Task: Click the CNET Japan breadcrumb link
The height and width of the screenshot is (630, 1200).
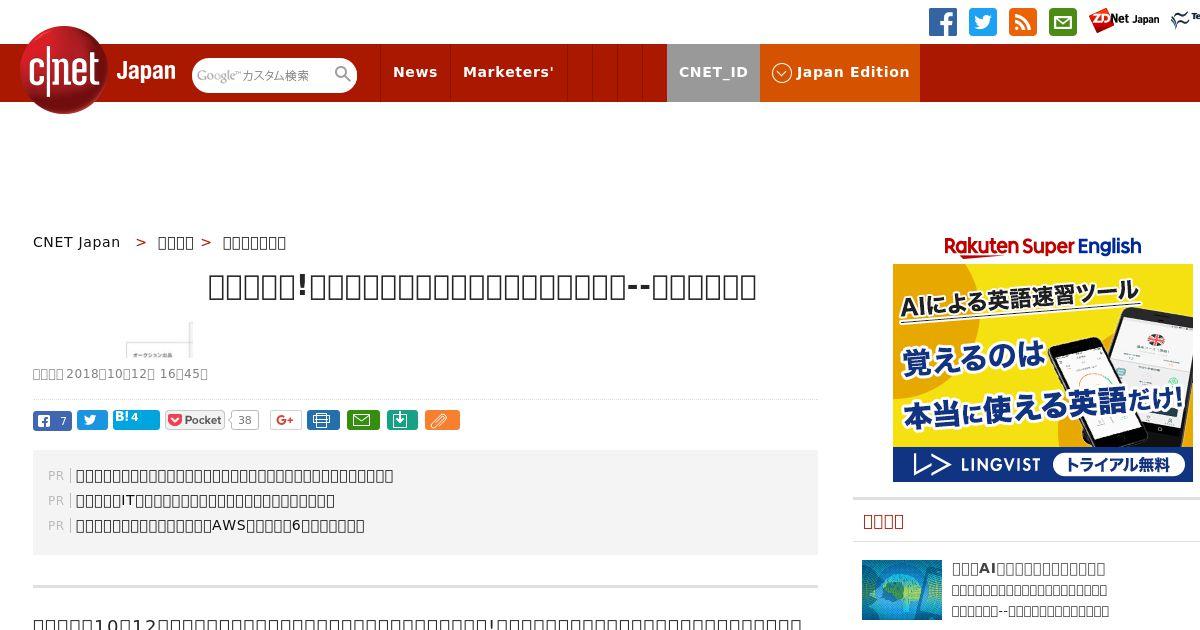Action: click(77, 242)
